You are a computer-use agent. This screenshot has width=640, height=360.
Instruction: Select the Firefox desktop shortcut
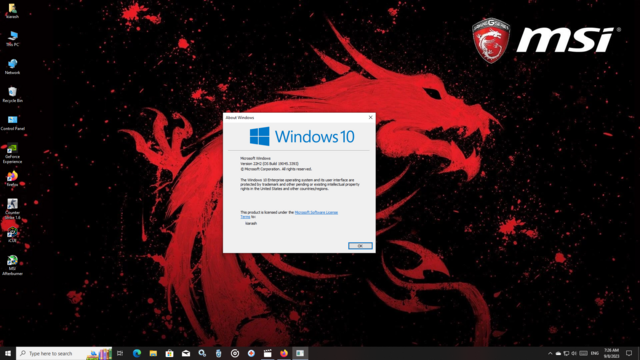tap(12, 179)
